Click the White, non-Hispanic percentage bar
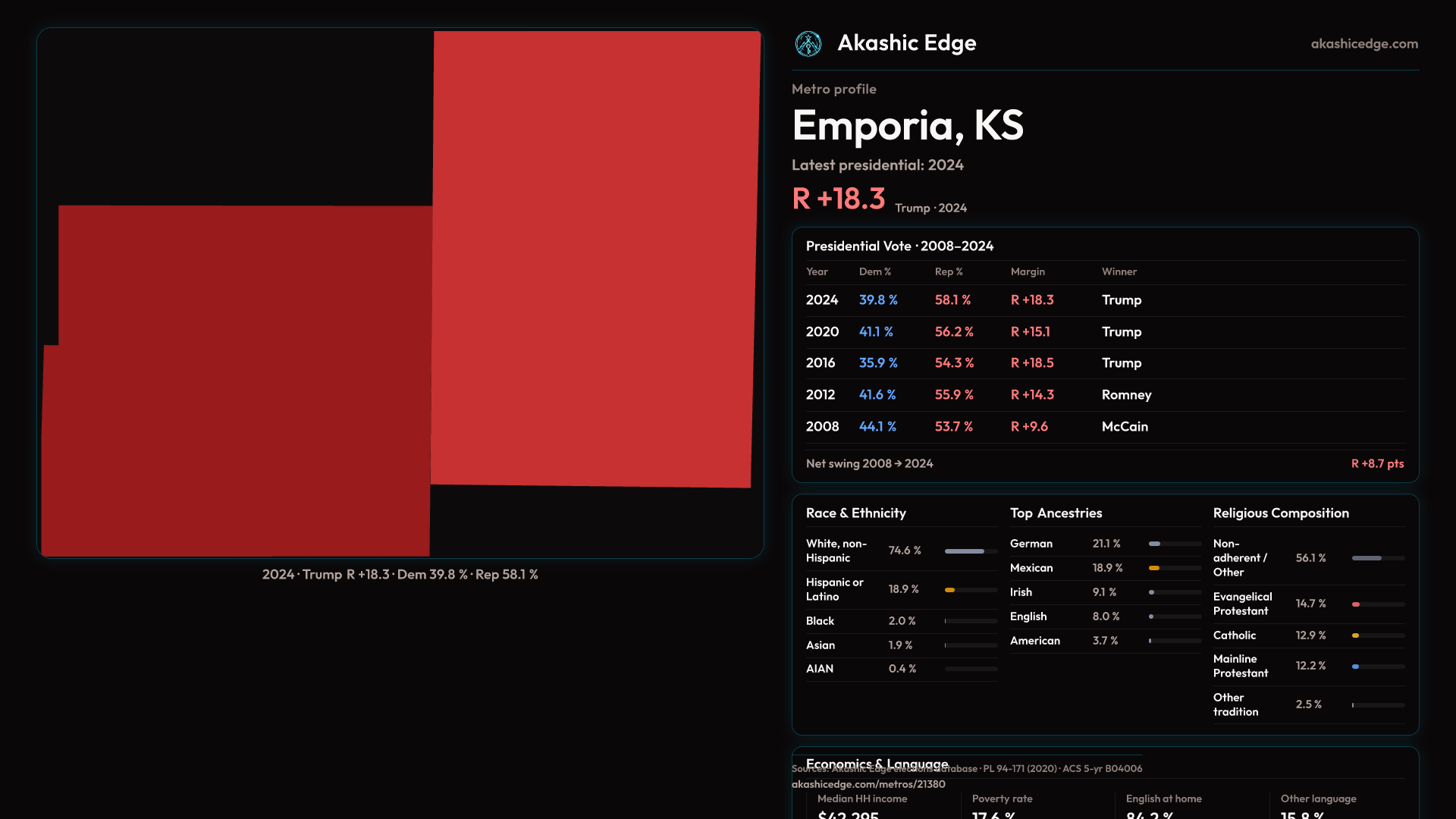 tap(965, 551)
